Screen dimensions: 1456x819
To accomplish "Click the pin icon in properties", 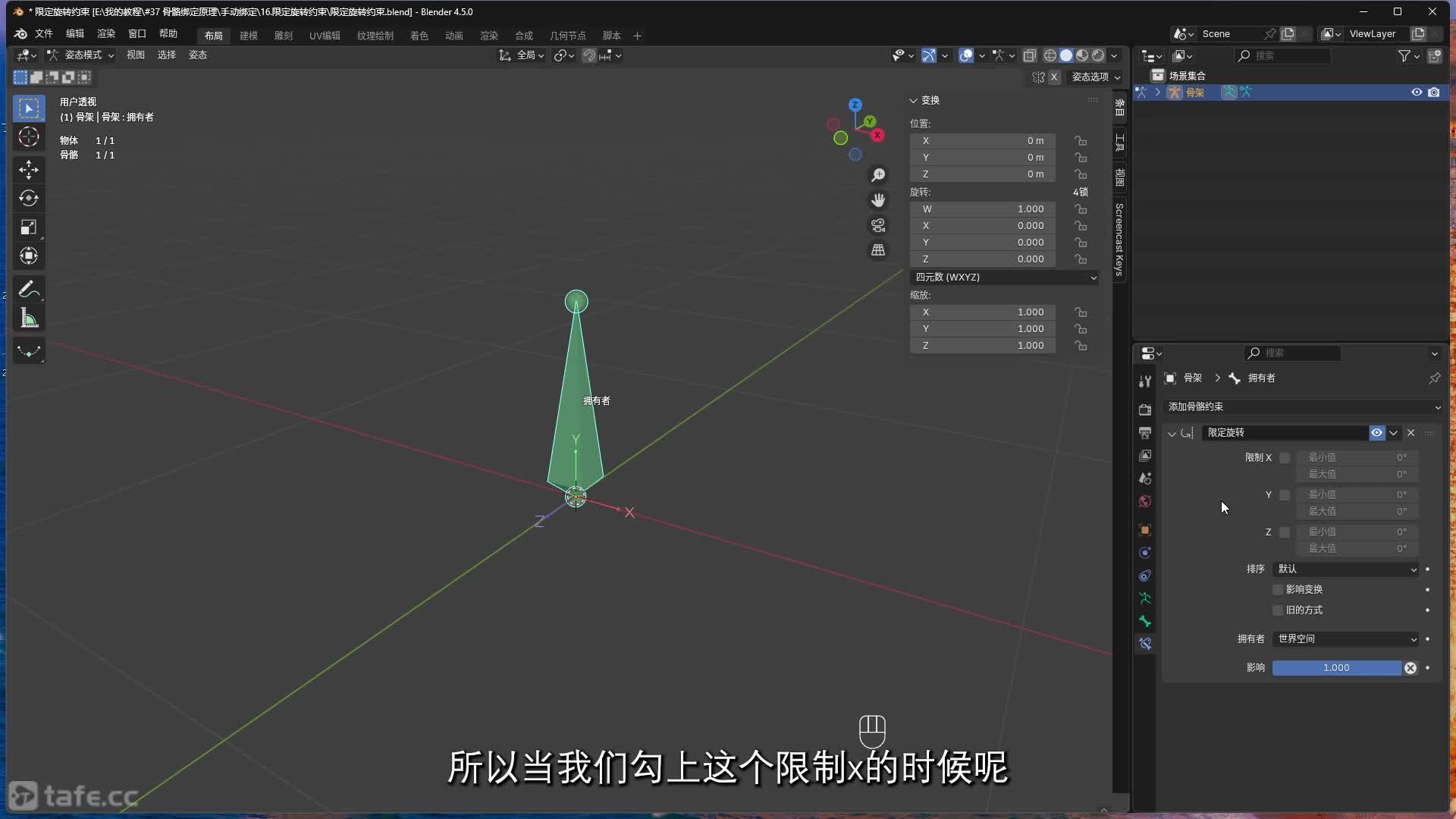I will click(1435, 378).
